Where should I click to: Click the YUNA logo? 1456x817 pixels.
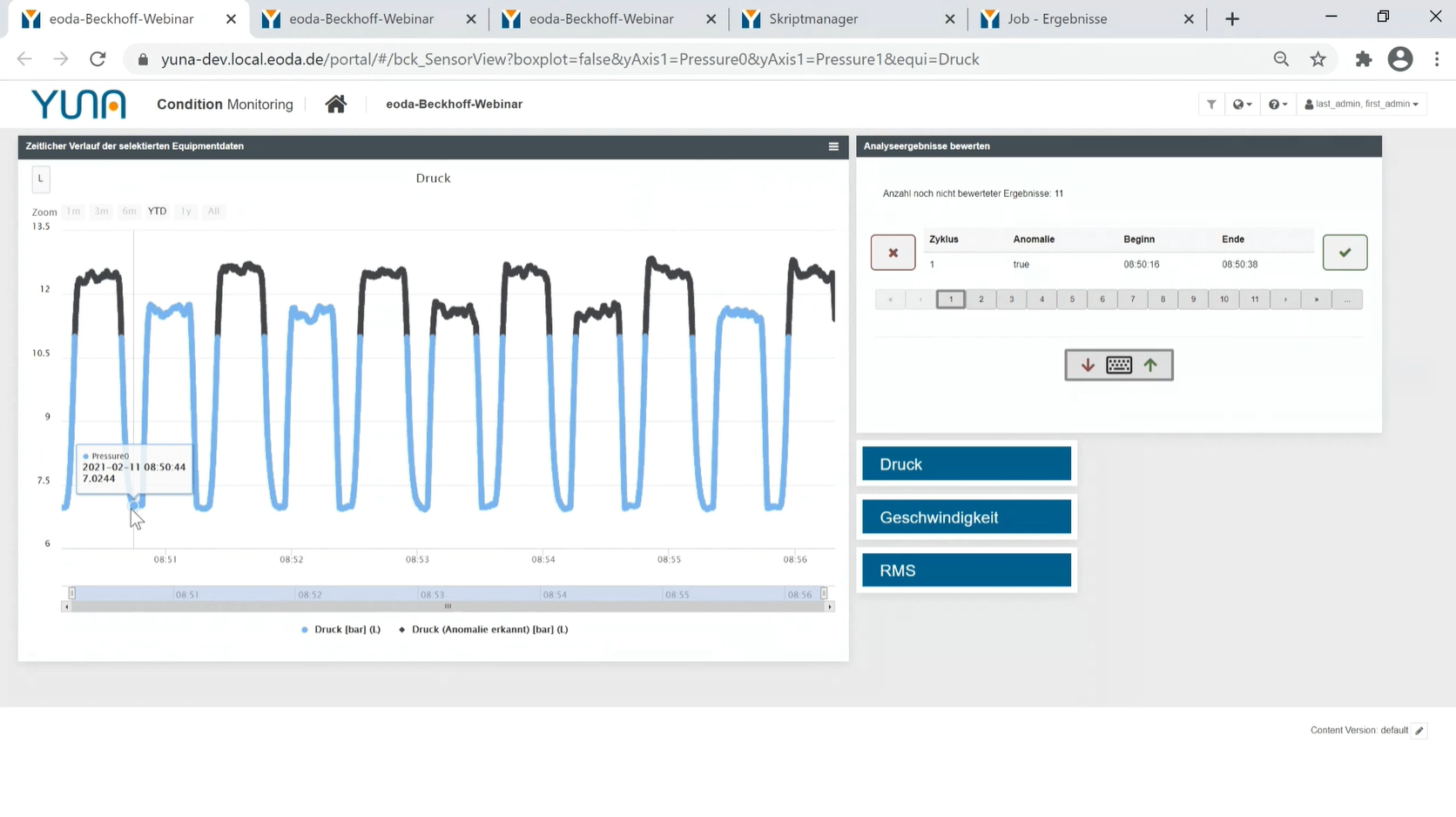(78, 105)
